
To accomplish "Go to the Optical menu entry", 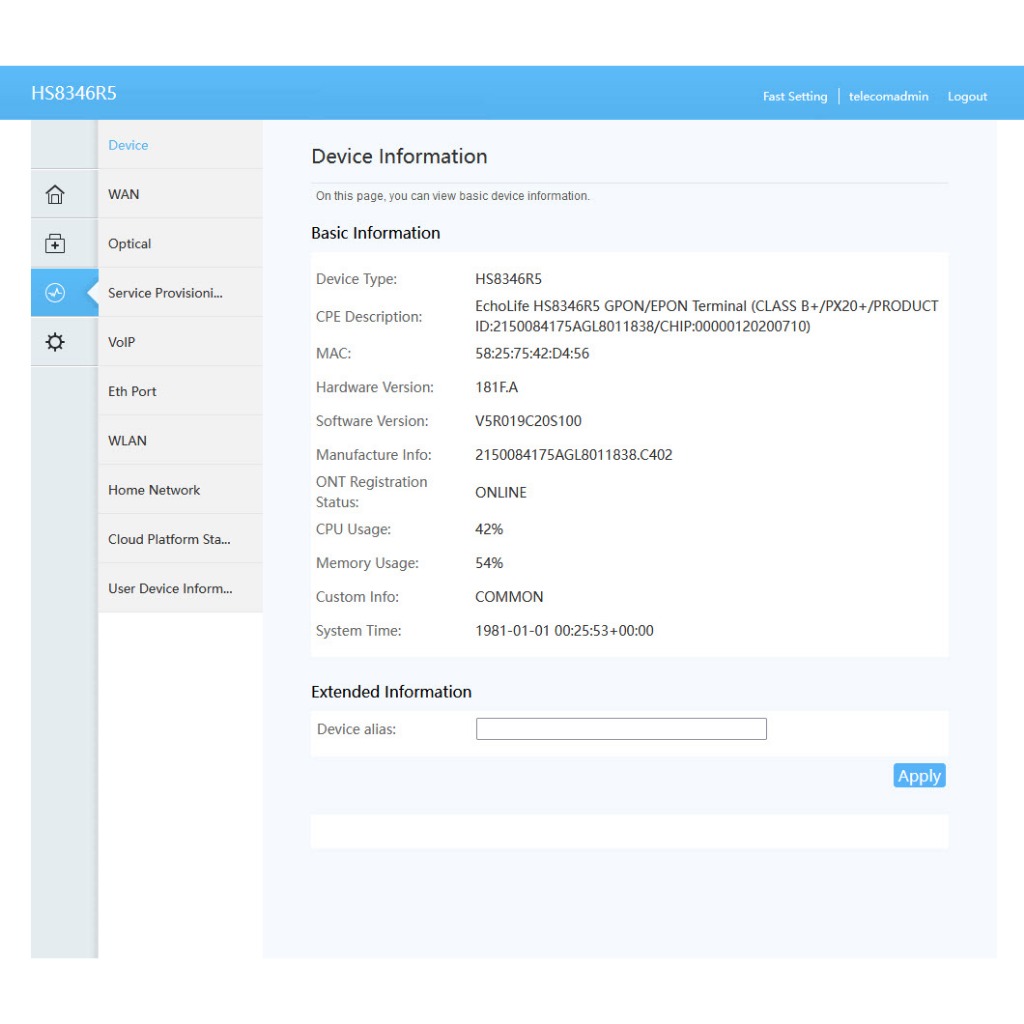I will (130, 244).
